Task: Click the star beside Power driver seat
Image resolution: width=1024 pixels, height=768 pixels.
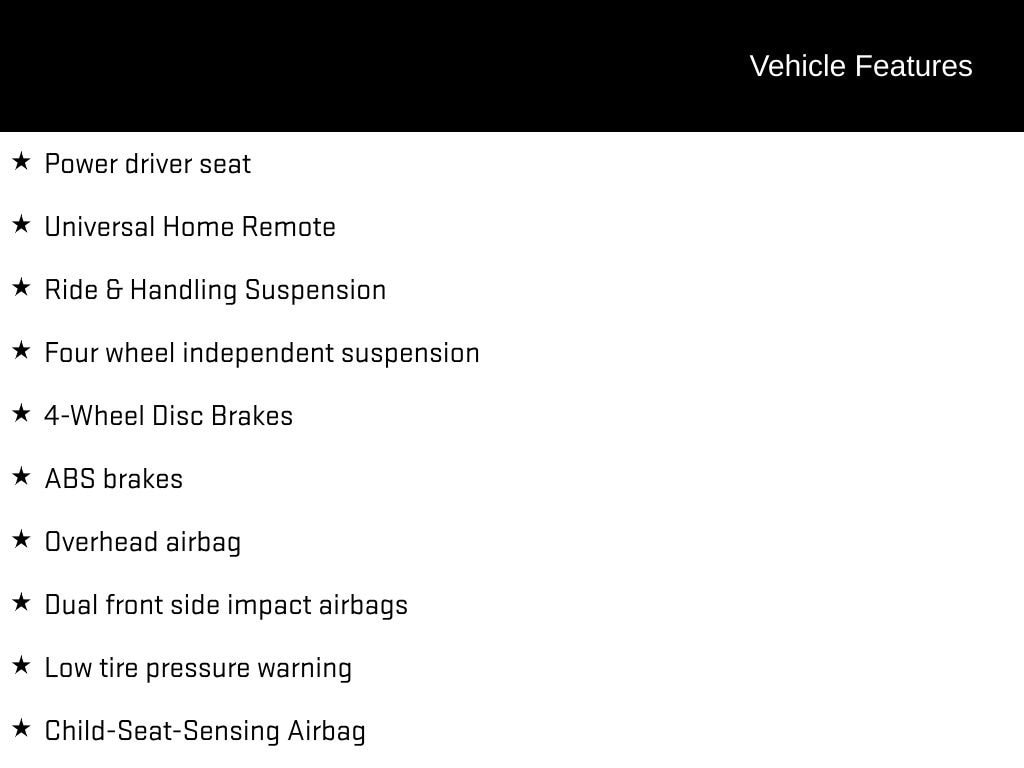Action: pos(21,161)
